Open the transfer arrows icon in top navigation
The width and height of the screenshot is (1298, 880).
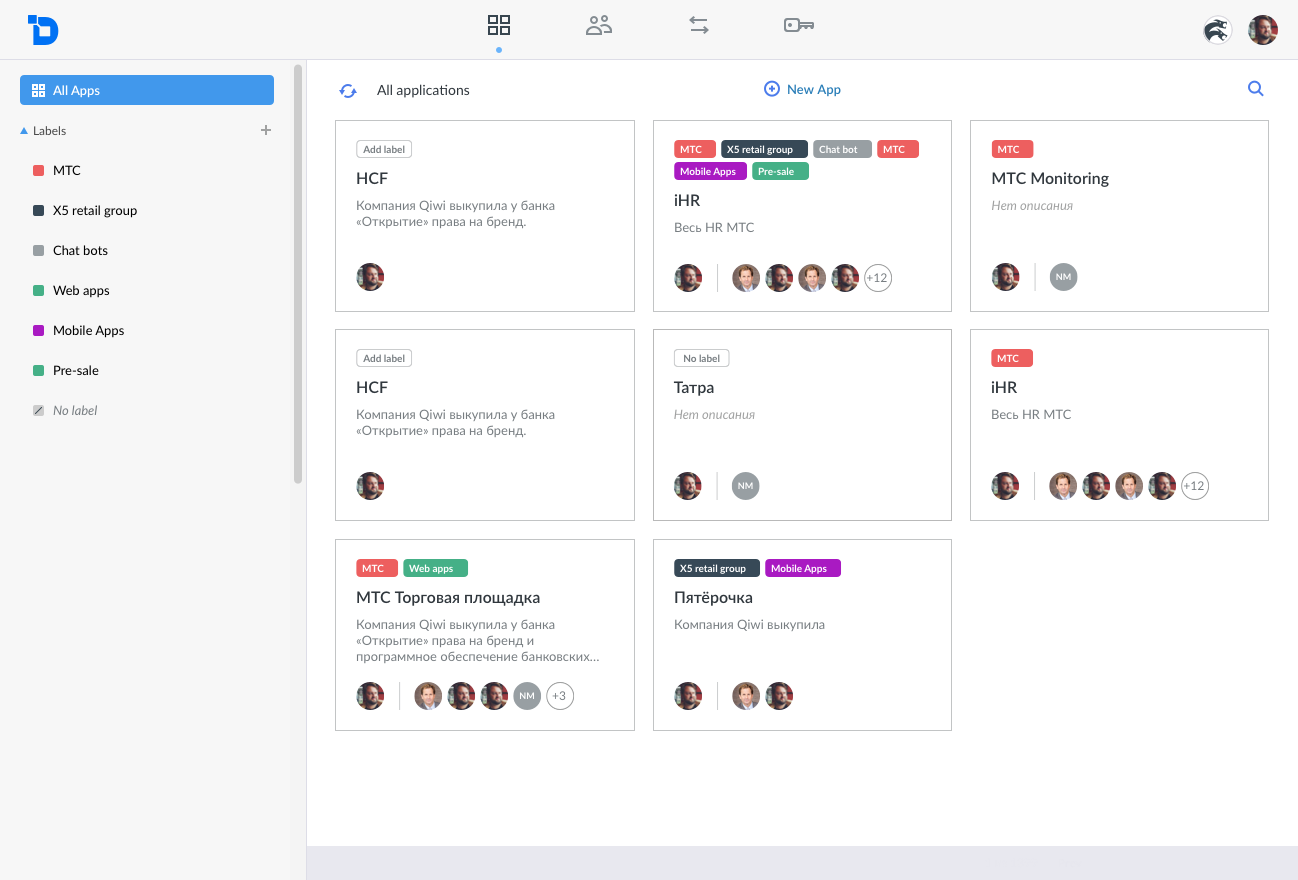pos(699,25)
